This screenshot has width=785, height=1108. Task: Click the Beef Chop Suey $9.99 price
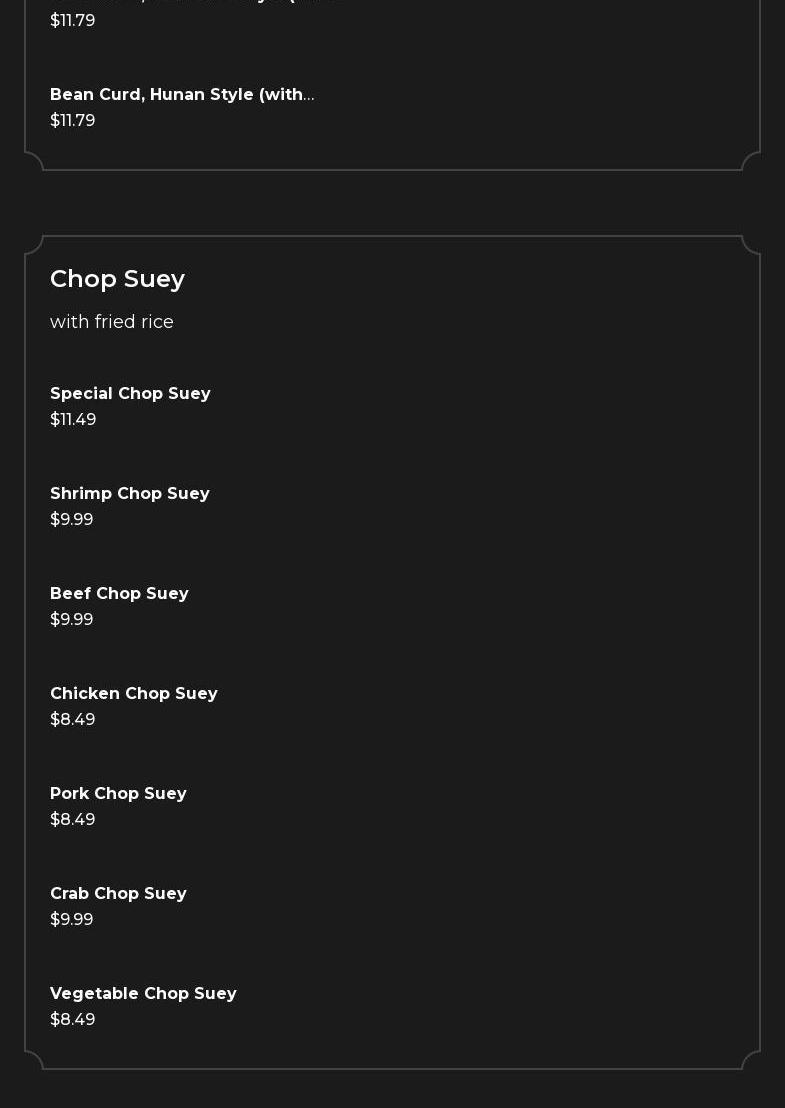[71, 620]
